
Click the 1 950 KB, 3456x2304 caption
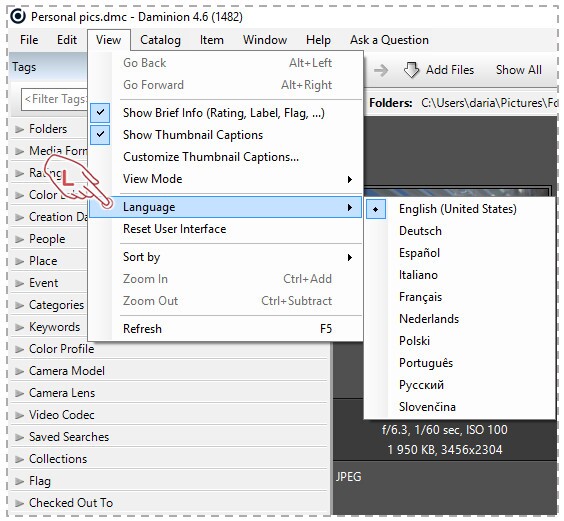445,450
